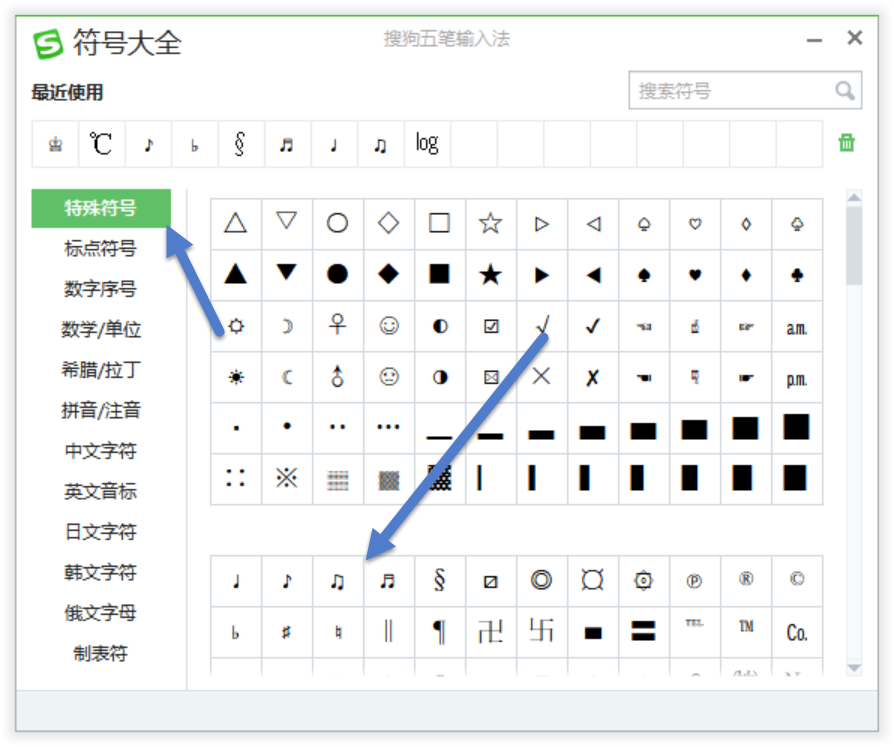This screenshot has height=747, width=894.
Task: Pick the bold ✗ cross symbol
Action: [x=593, y=377]
